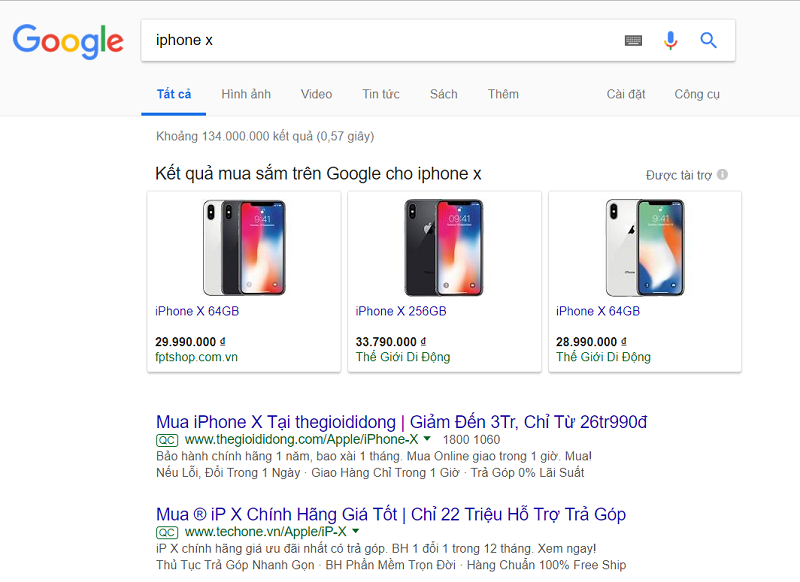Open the on-screen keyboard icon
Image resolution: width=800 pixels, height=582 pixels.
[x=633, y=41]
